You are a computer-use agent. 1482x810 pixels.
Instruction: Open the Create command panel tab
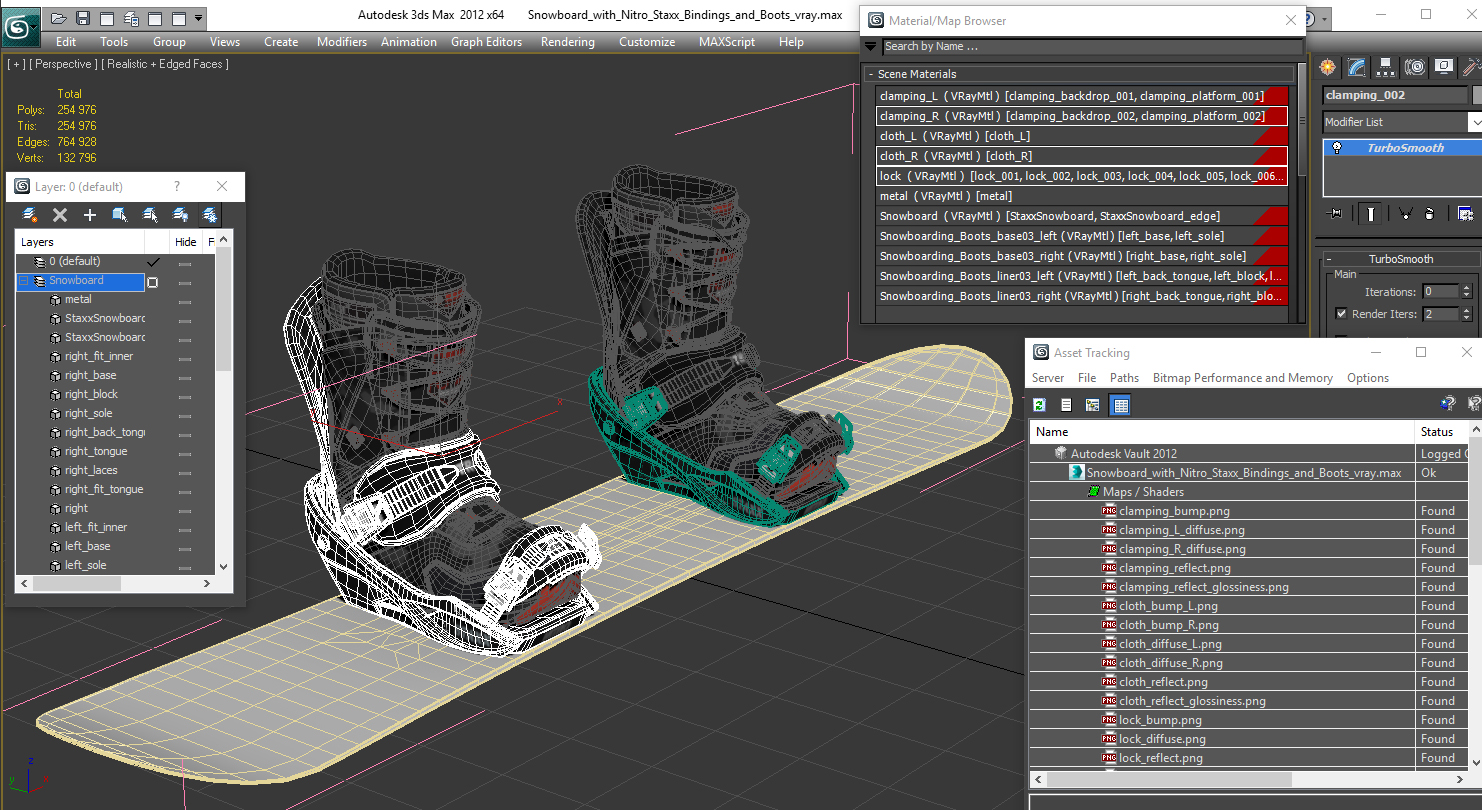[x=1327, y=67]
